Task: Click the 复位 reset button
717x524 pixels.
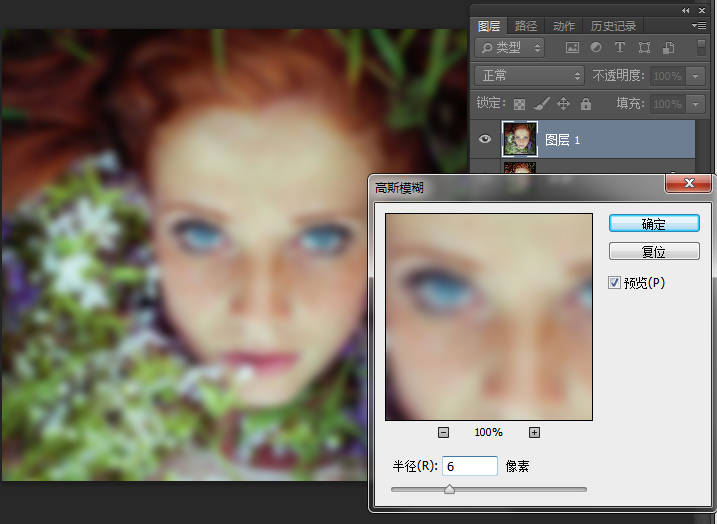Action: point(654,251)
